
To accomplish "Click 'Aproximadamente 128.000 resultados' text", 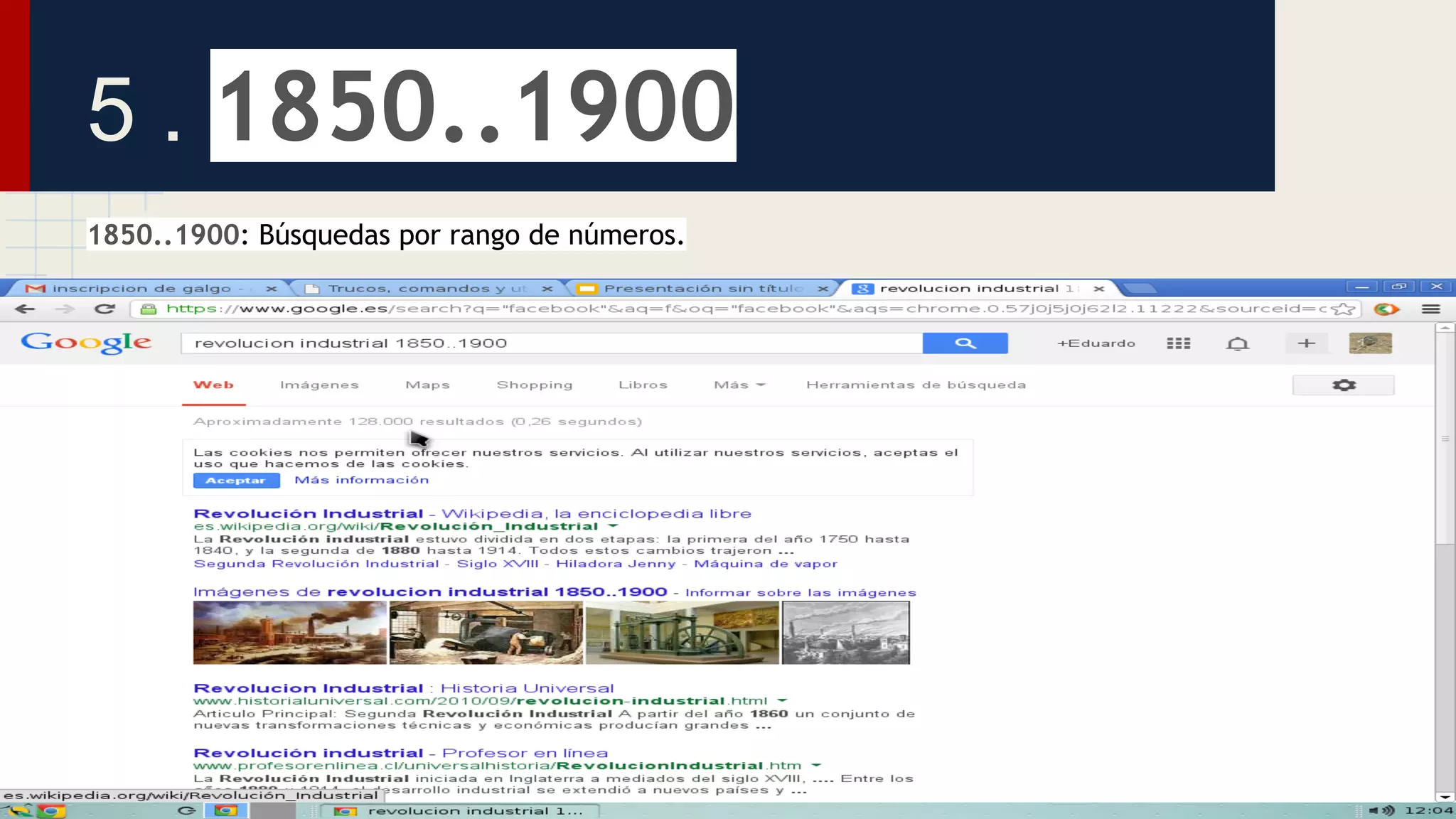I will coord(348,422).
